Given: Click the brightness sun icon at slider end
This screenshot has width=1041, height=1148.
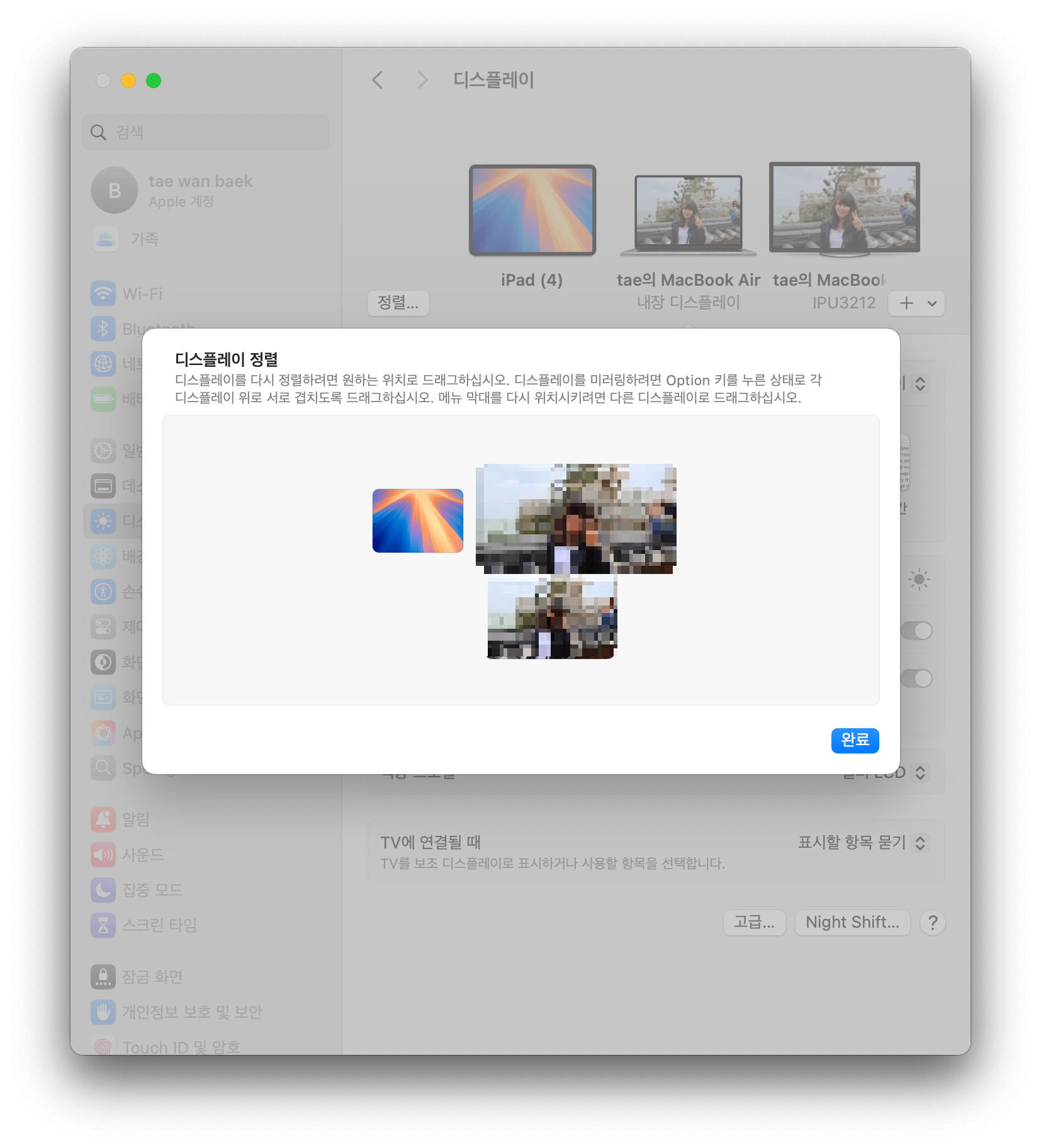Looking at the screenshot, I should [919, 579].
